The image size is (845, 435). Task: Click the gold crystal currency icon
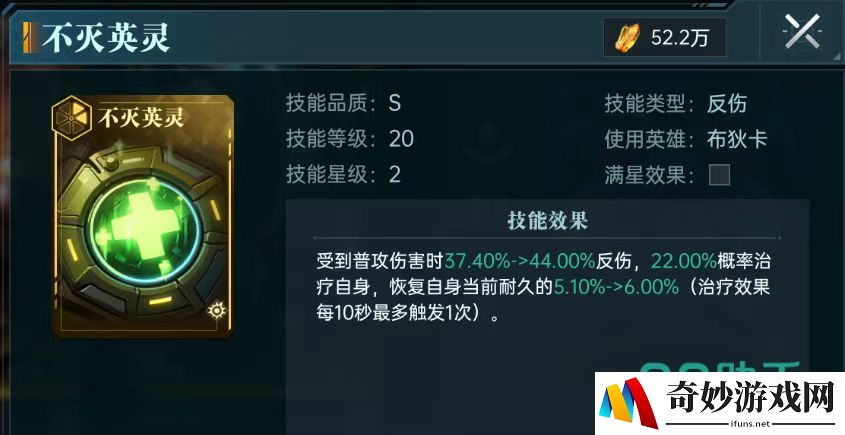tap(628, 38)
